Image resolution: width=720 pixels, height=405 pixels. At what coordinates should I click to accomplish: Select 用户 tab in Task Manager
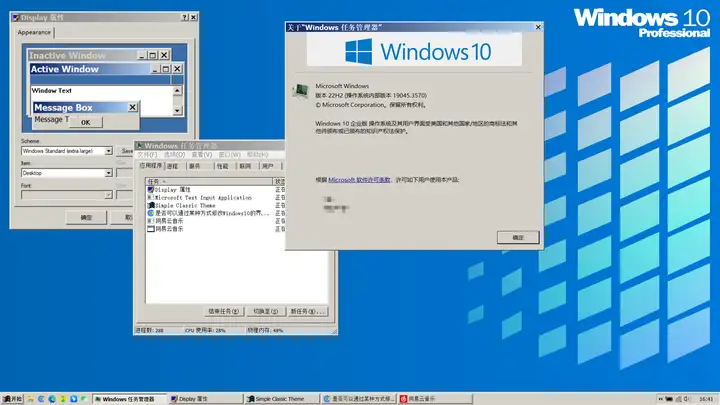[x=268, y=166]
